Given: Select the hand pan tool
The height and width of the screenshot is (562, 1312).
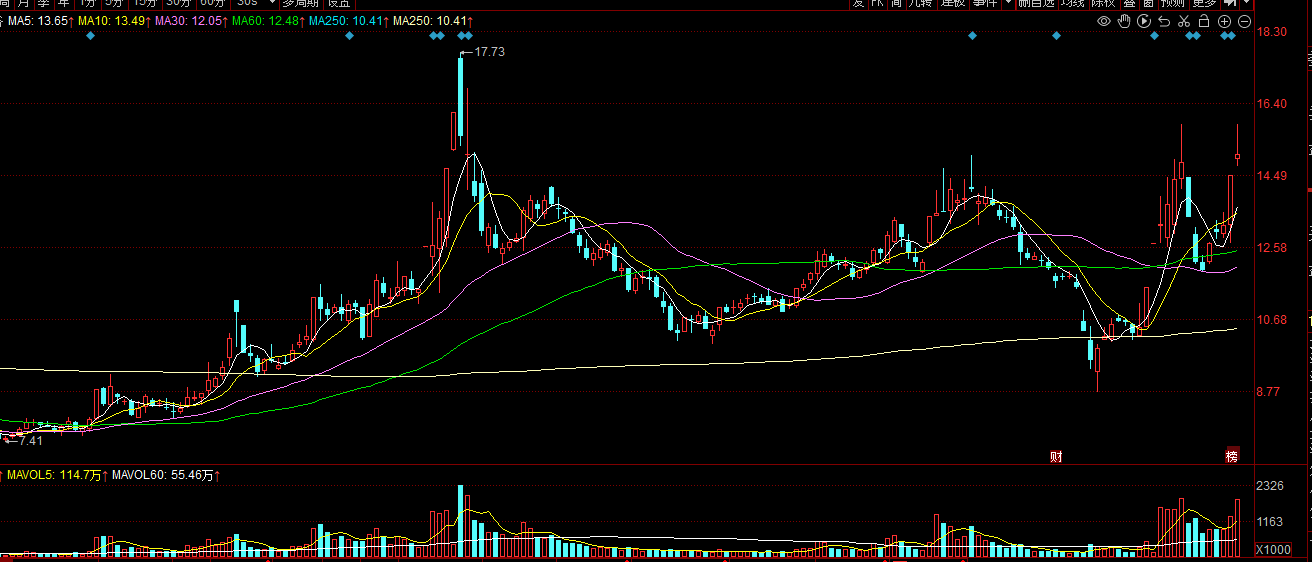Looking at the screenshot, I should [1124, 21].
